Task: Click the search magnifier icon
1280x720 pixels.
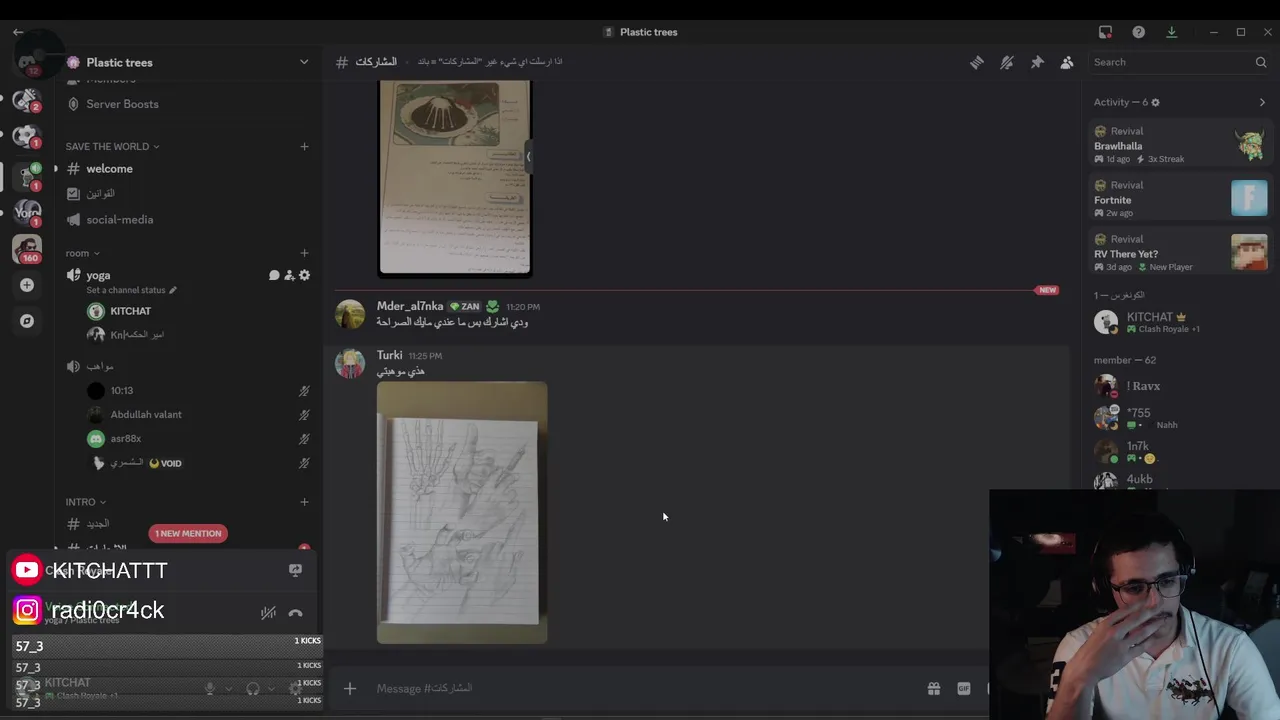Action: click(1261, 62)
